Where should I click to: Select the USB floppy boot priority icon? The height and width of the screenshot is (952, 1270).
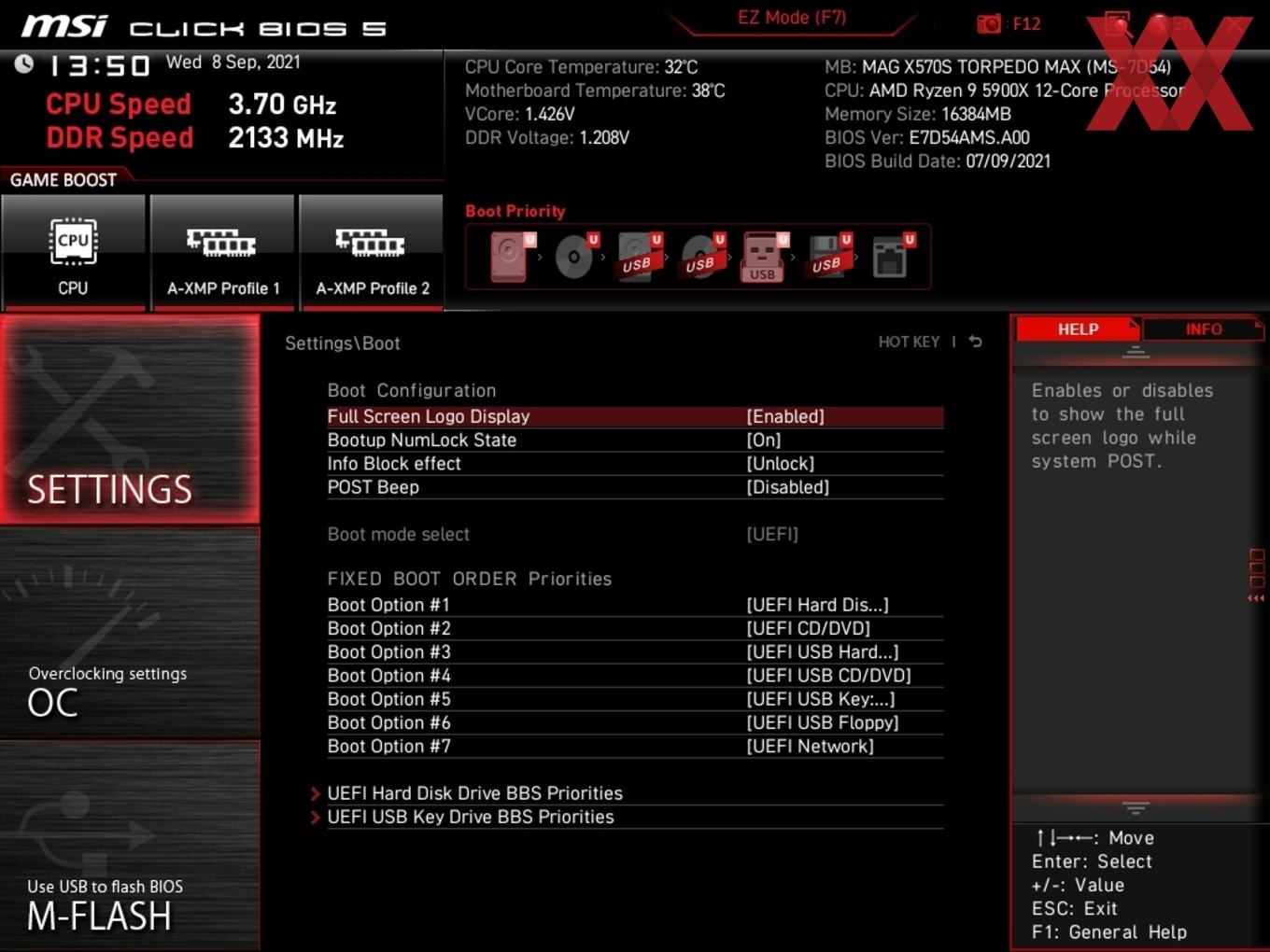click(829, 257)
